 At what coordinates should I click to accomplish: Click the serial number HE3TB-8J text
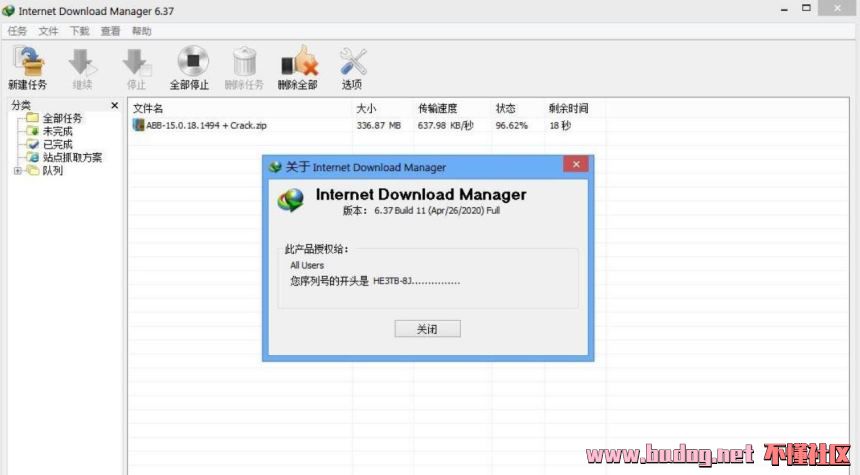417,281
